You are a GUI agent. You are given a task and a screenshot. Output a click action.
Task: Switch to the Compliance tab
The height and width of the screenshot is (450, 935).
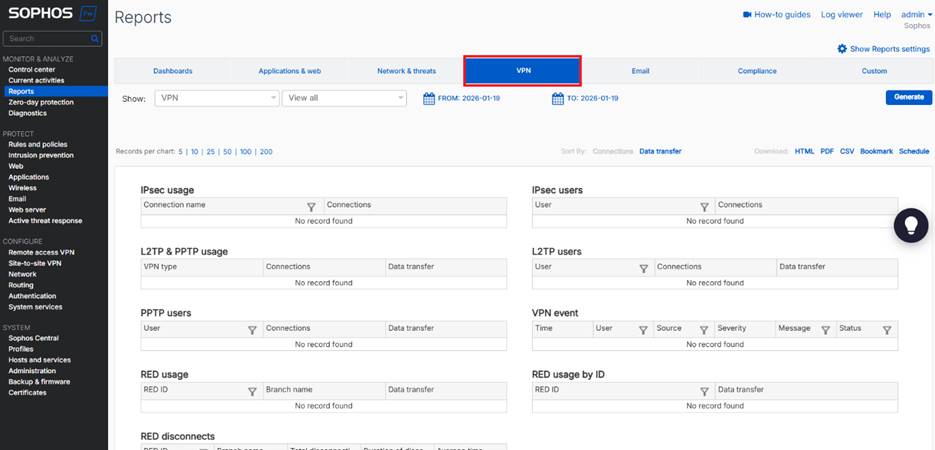pos(757,71)
